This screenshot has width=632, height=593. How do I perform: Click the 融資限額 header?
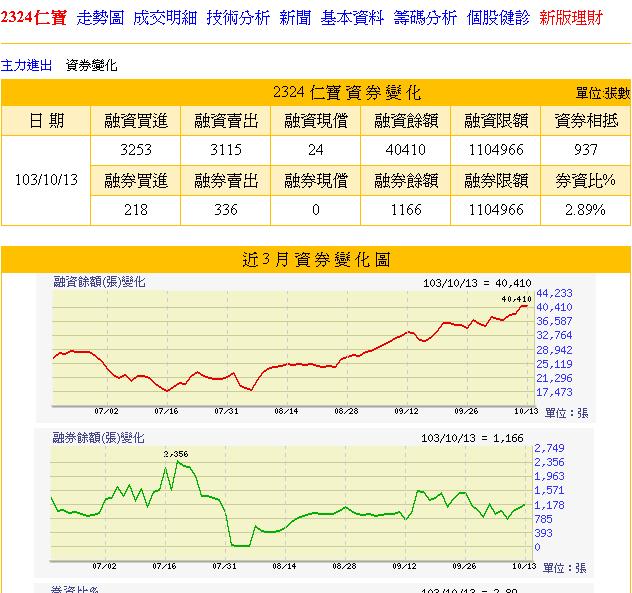[496, 121]
